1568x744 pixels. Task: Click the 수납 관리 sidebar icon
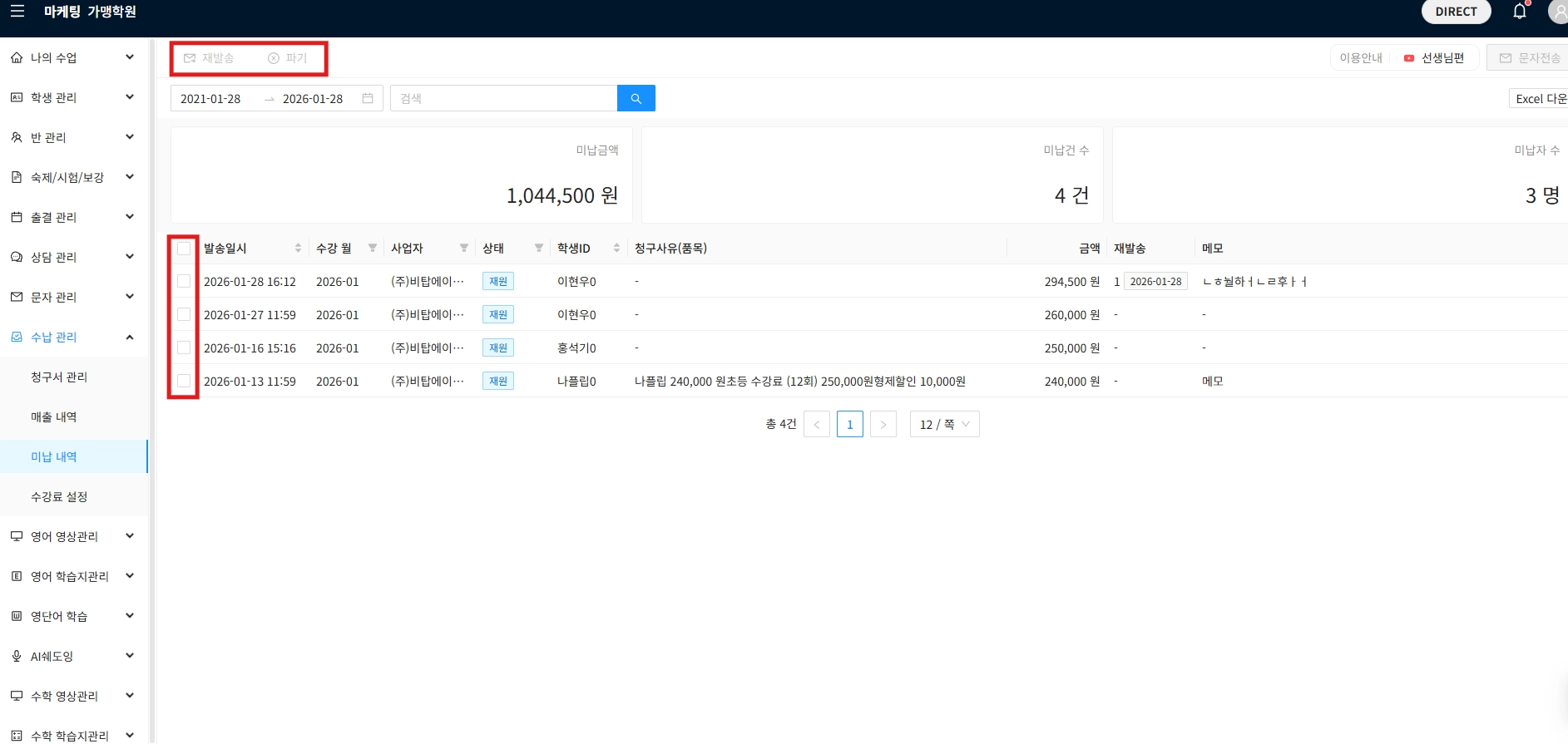17,337
